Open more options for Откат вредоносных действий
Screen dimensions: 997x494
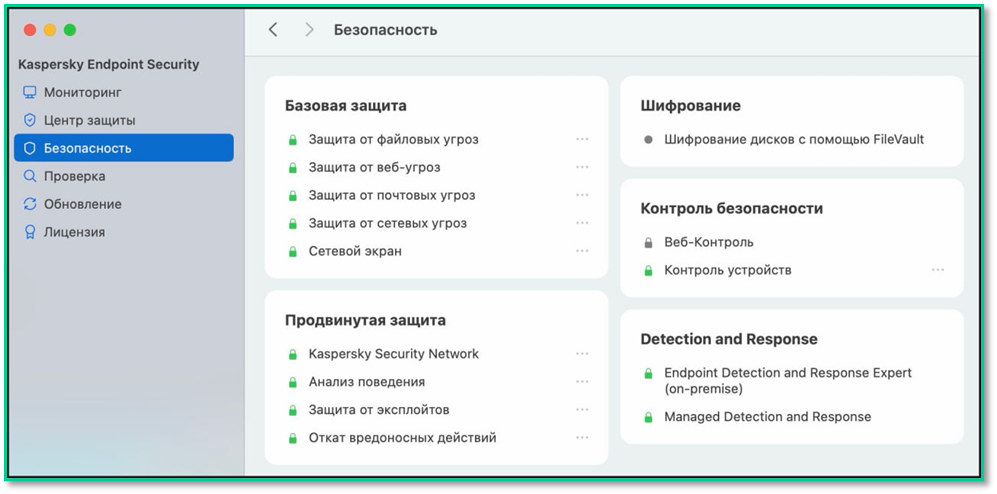pyautogui.click(x=582, y=437)
